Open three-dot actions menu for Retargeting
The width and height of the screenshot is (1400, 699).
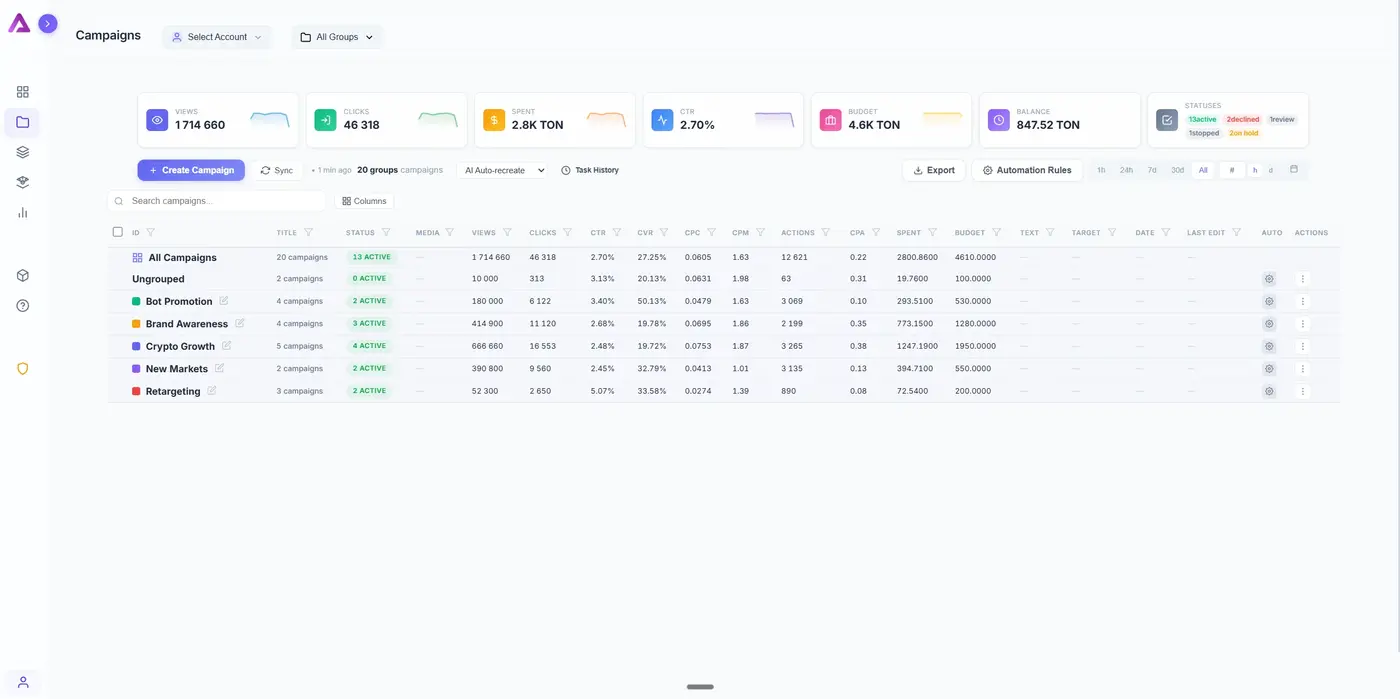point(1302,391)
